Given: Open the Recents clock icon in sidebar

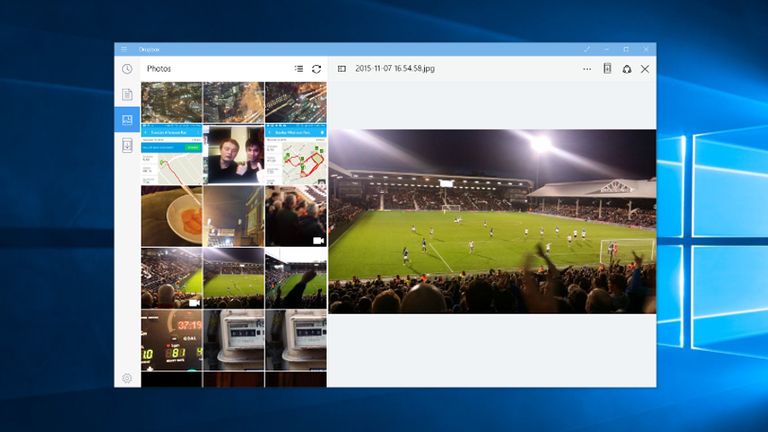Looking at the screenshot, I should [127, 69].
